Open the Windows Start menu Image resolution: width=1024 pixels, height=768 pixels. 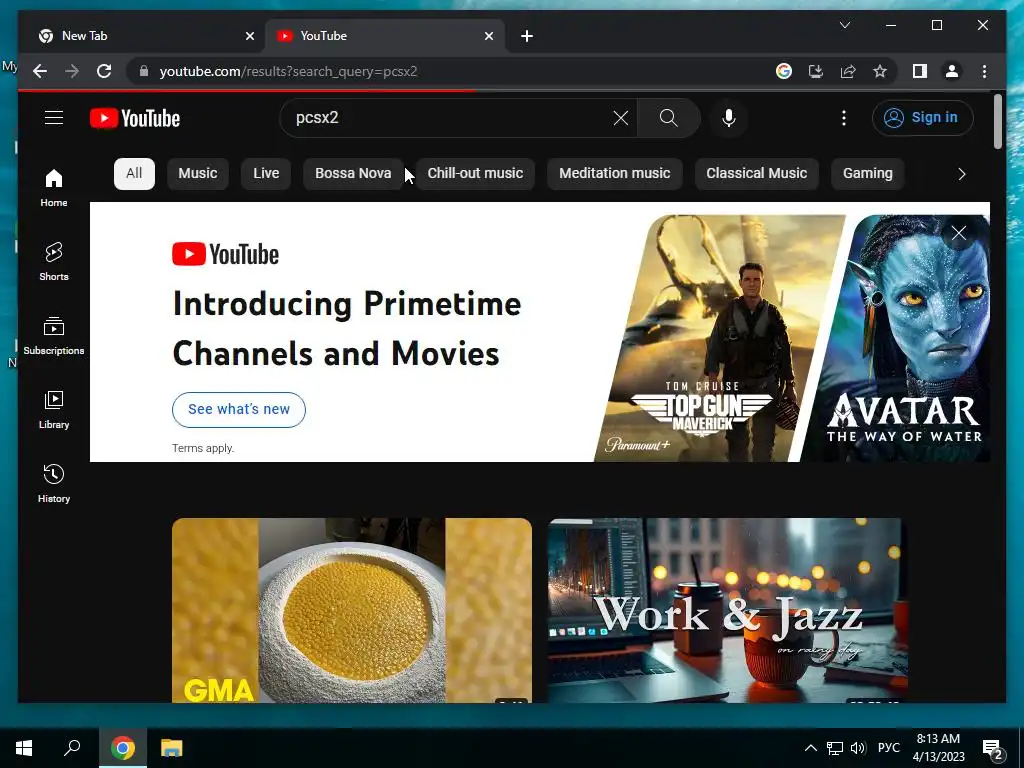tap(24, 748)
